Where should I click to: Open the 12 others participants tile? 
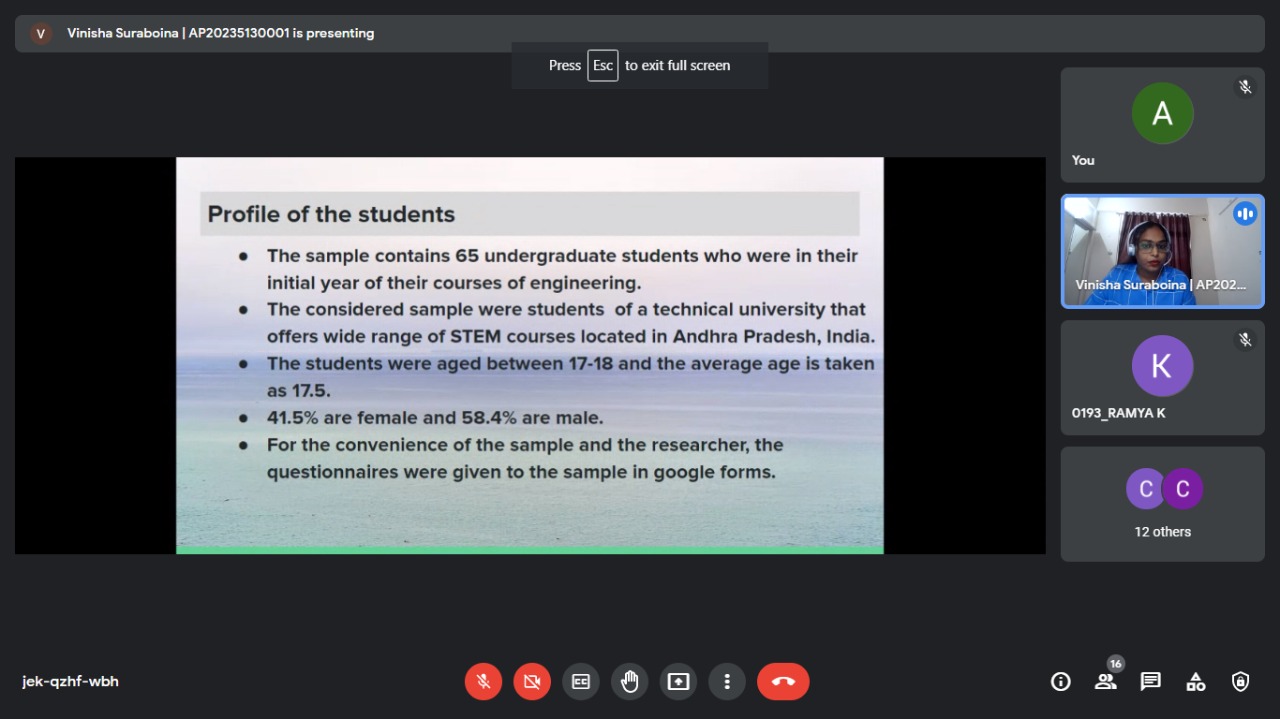pos(1162,504)
